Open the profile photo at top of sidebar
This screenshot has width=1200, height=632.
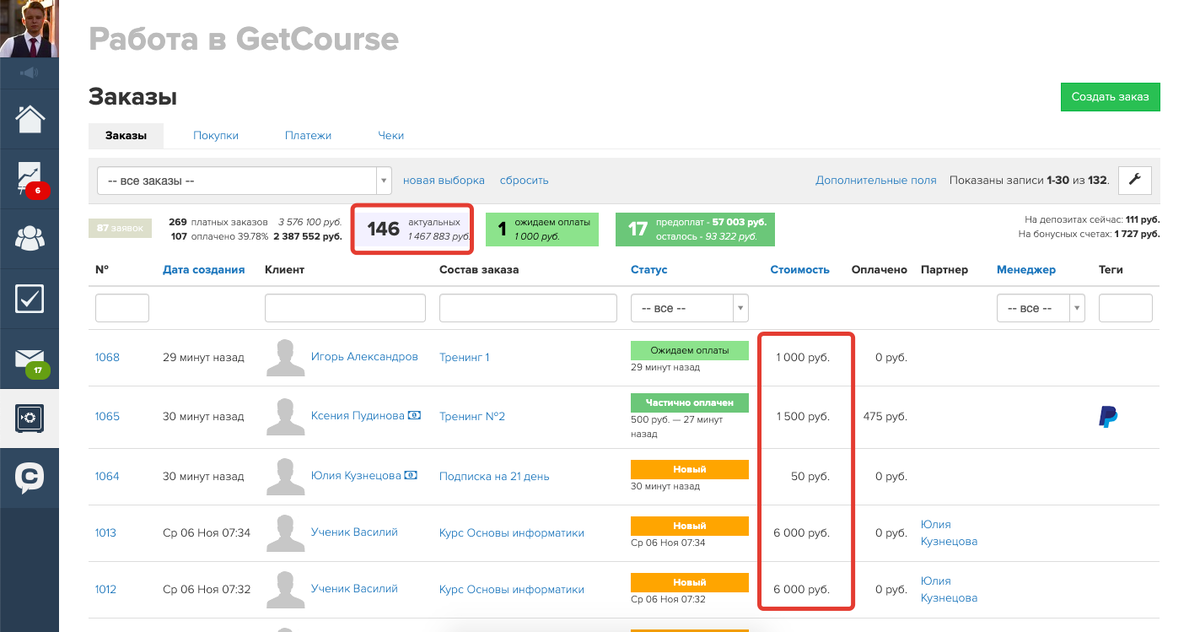[x=29, y=29]
